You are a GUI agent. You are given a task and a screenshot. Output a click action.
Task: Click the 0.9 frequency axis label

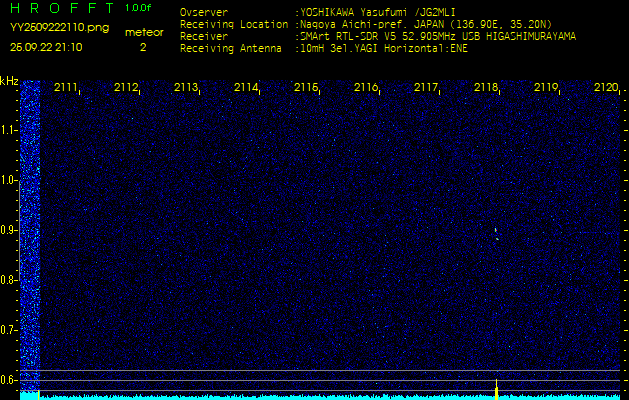(x=9, y=230)
